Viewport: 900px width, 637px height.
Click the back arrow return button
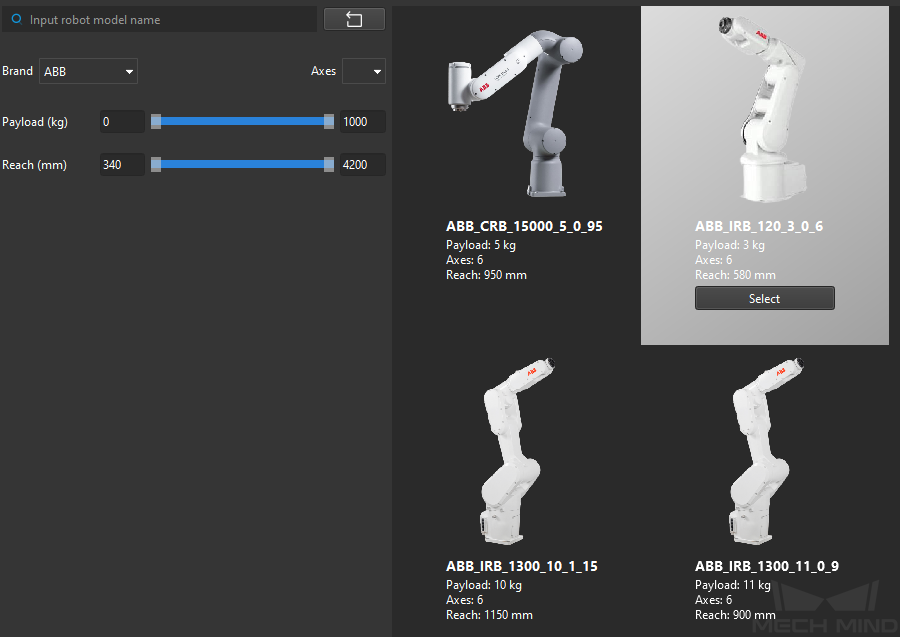pyautogui.click(x=354, y=19)
